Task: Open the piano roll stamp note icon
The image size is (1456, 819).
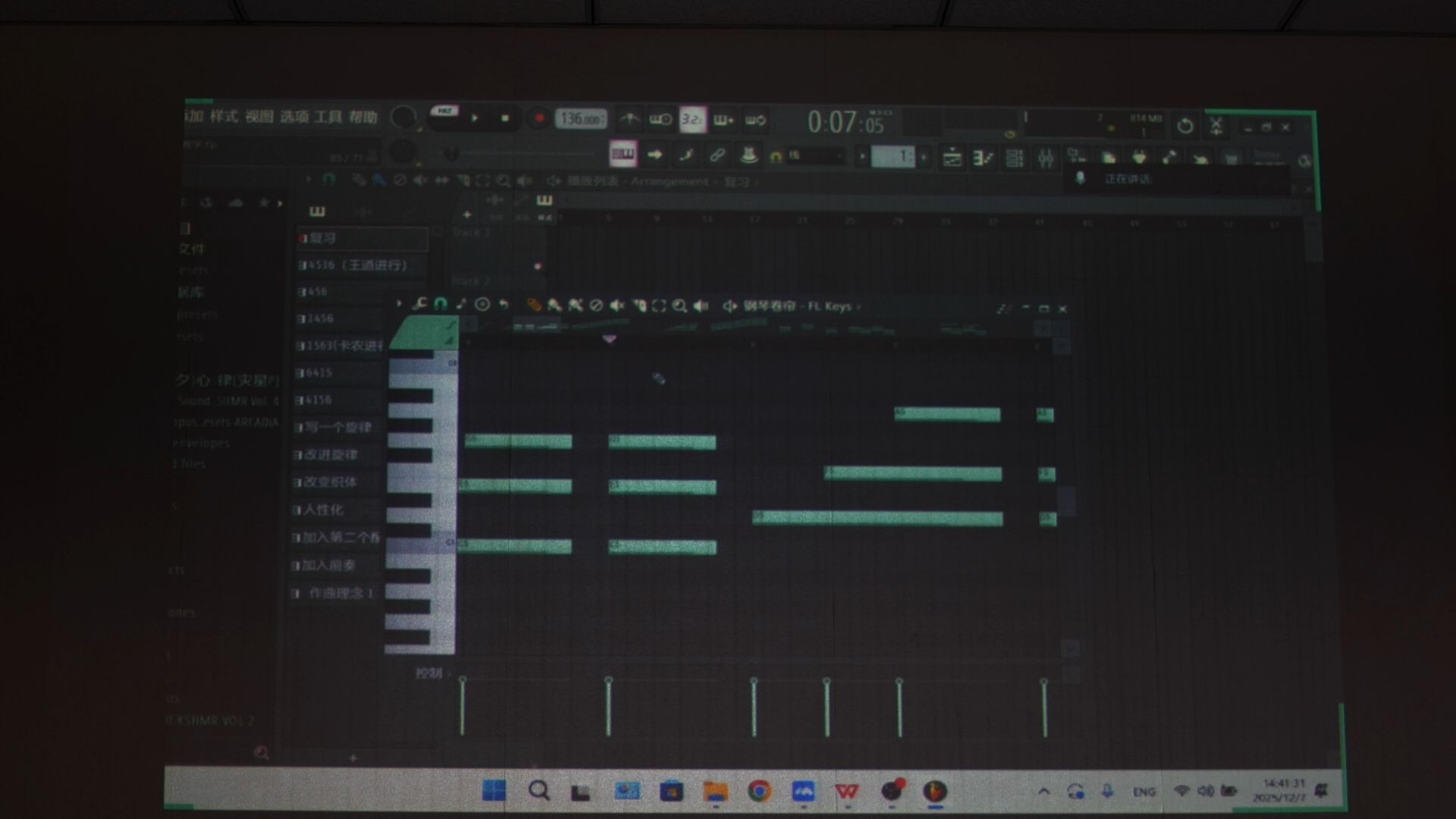Action: pyautogui.click(x=461, y=305)
